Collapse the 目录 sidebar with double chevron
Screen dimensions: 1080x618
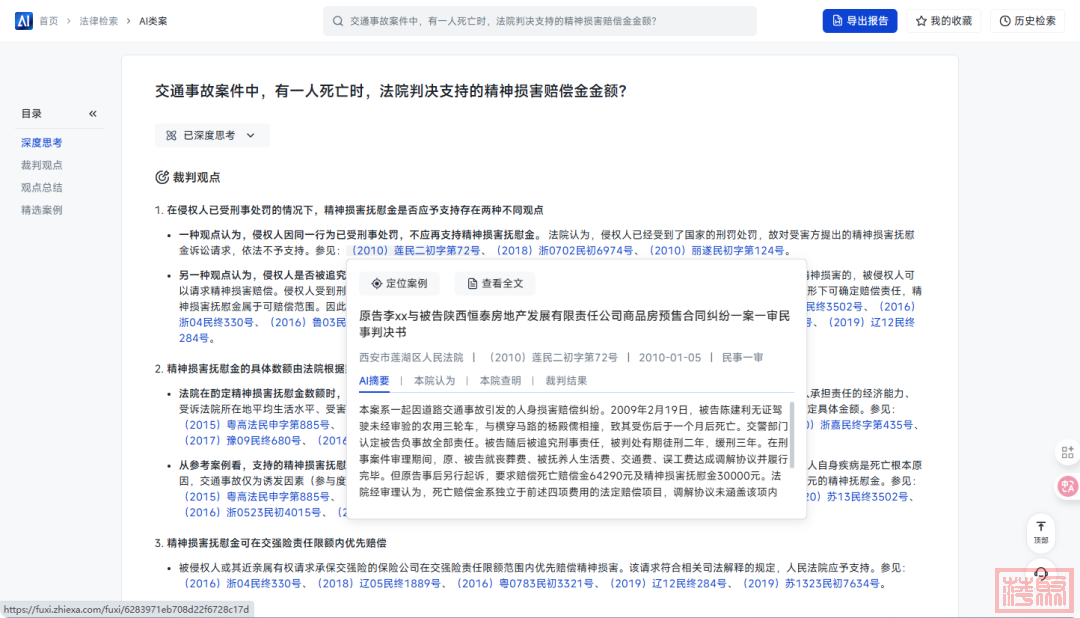tap(93, 114)
